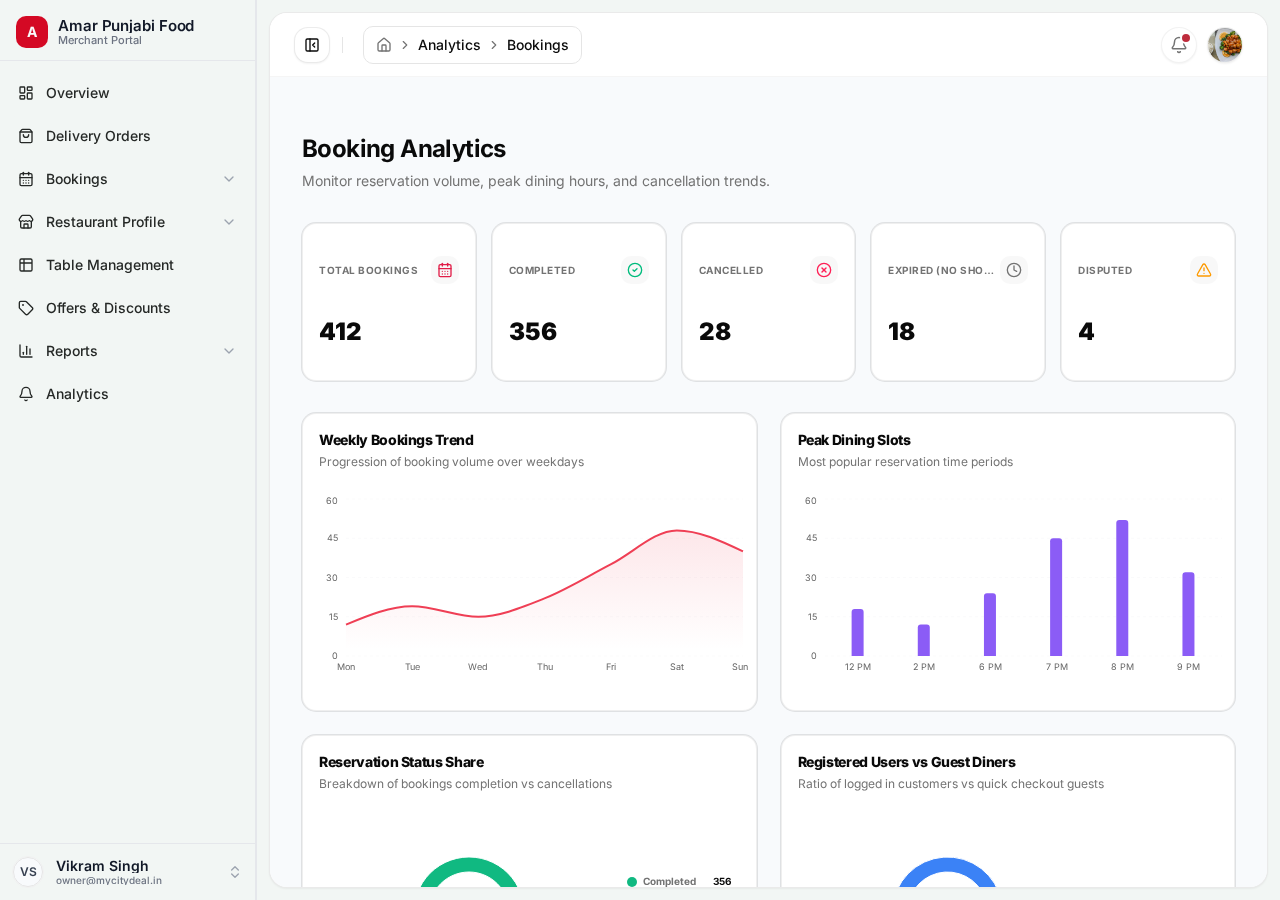This screenshot has height=900, width=1280.
Task: Click the green Completed legend dot
Action: point(632,882)
